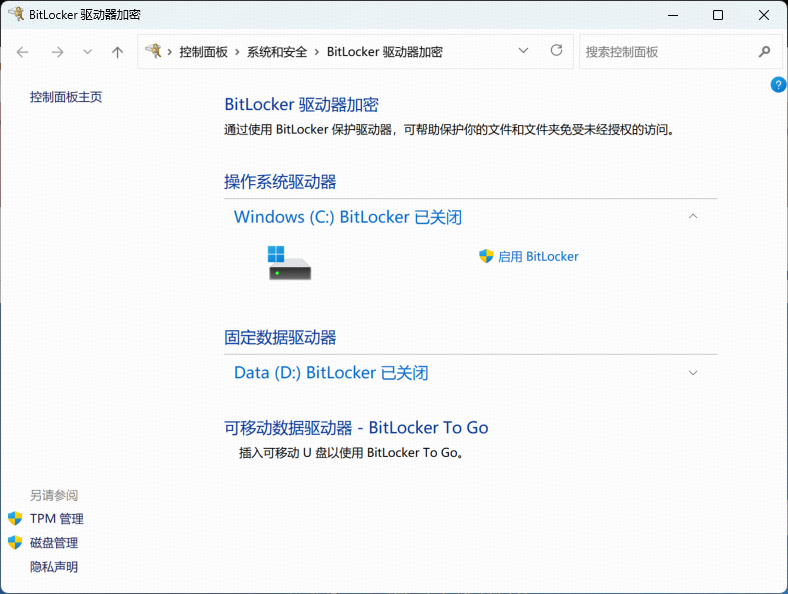Open the 隐私声明 link
Viewport: 788px width, 594px height.
pyautogui.click(x=54, y=567)
